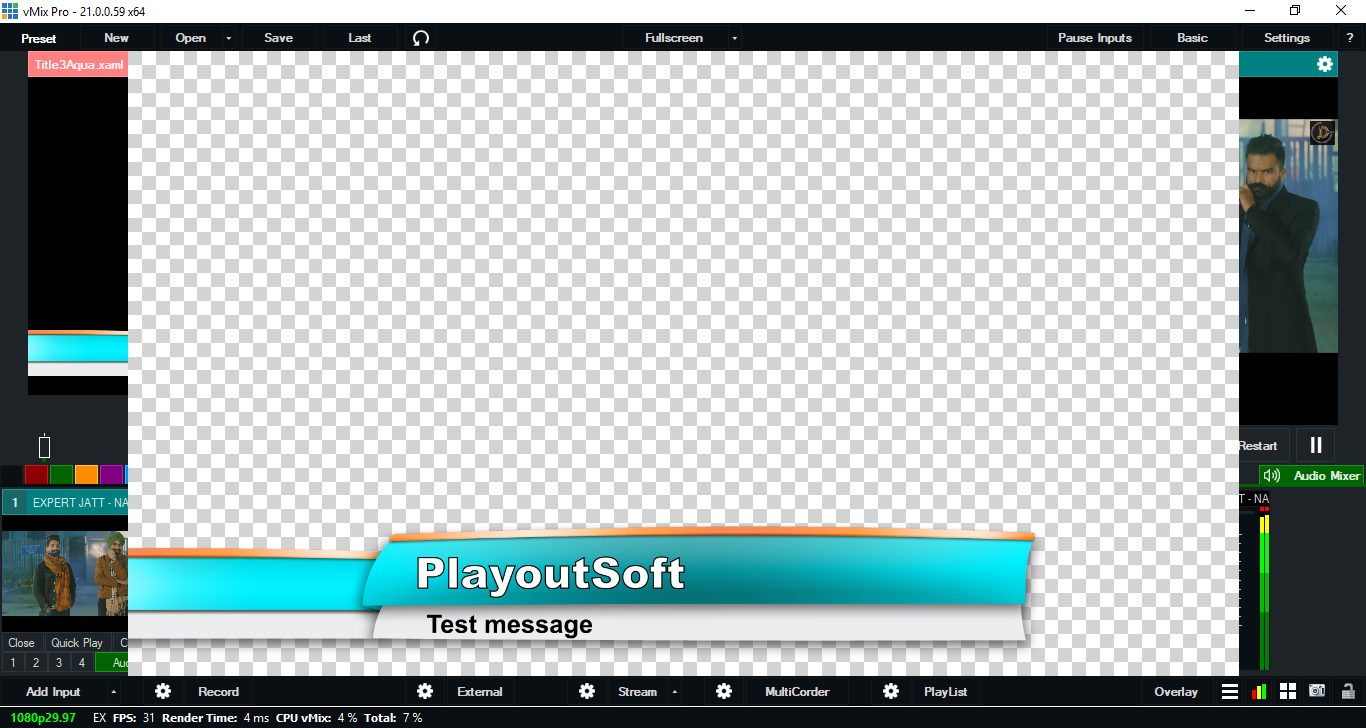Click New in the top bar
Viewport: 1366px width, 728px height.
pos(116,38)
